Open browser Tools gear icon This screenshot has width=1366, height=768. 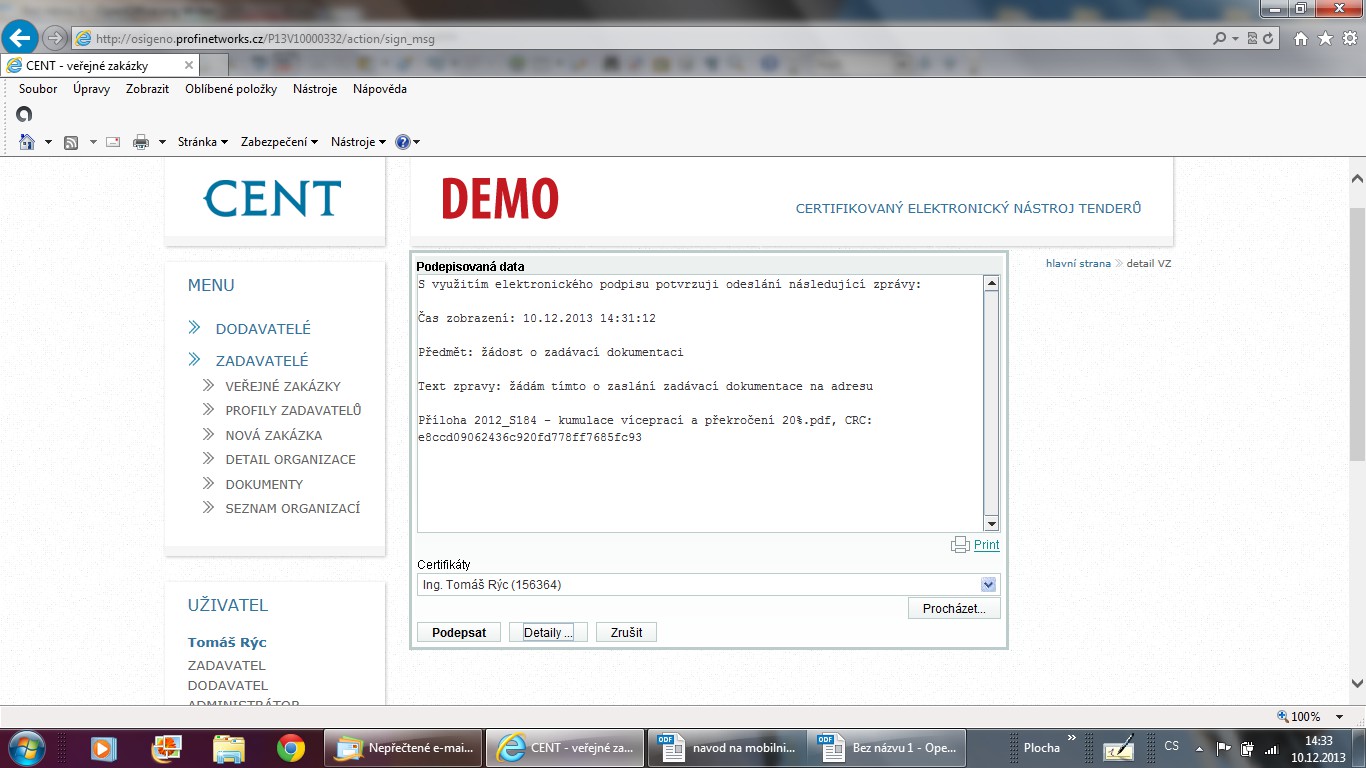[1349, 38]
